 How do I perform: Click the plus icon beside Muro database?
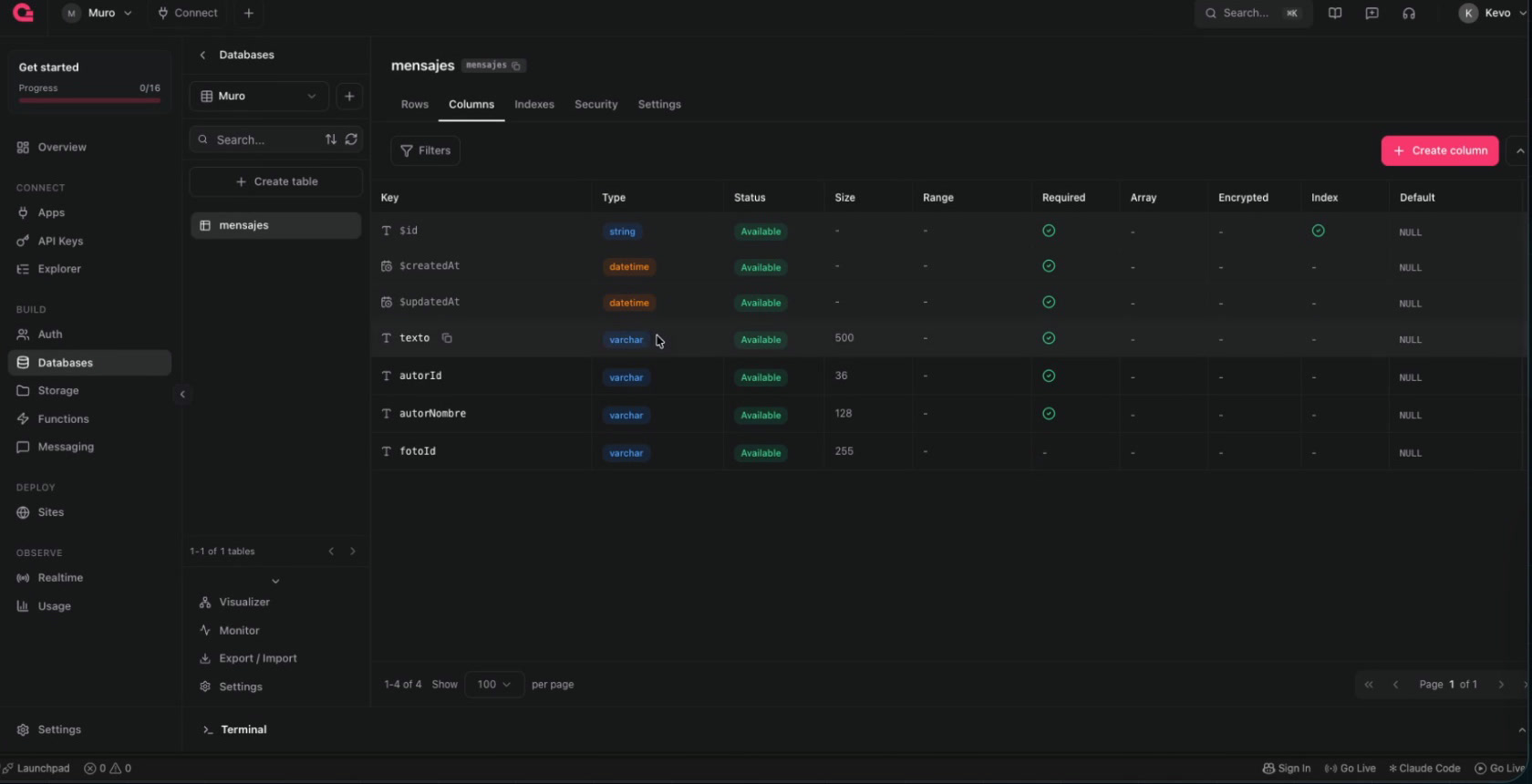click(349, 96)
